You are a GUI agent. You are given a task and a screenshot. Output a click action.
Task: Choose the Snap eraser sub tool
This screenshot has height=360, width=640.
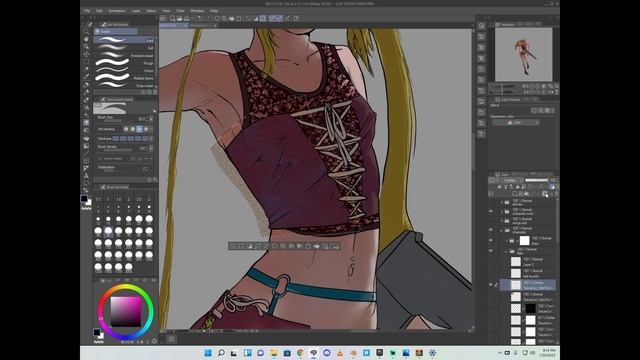124,86
